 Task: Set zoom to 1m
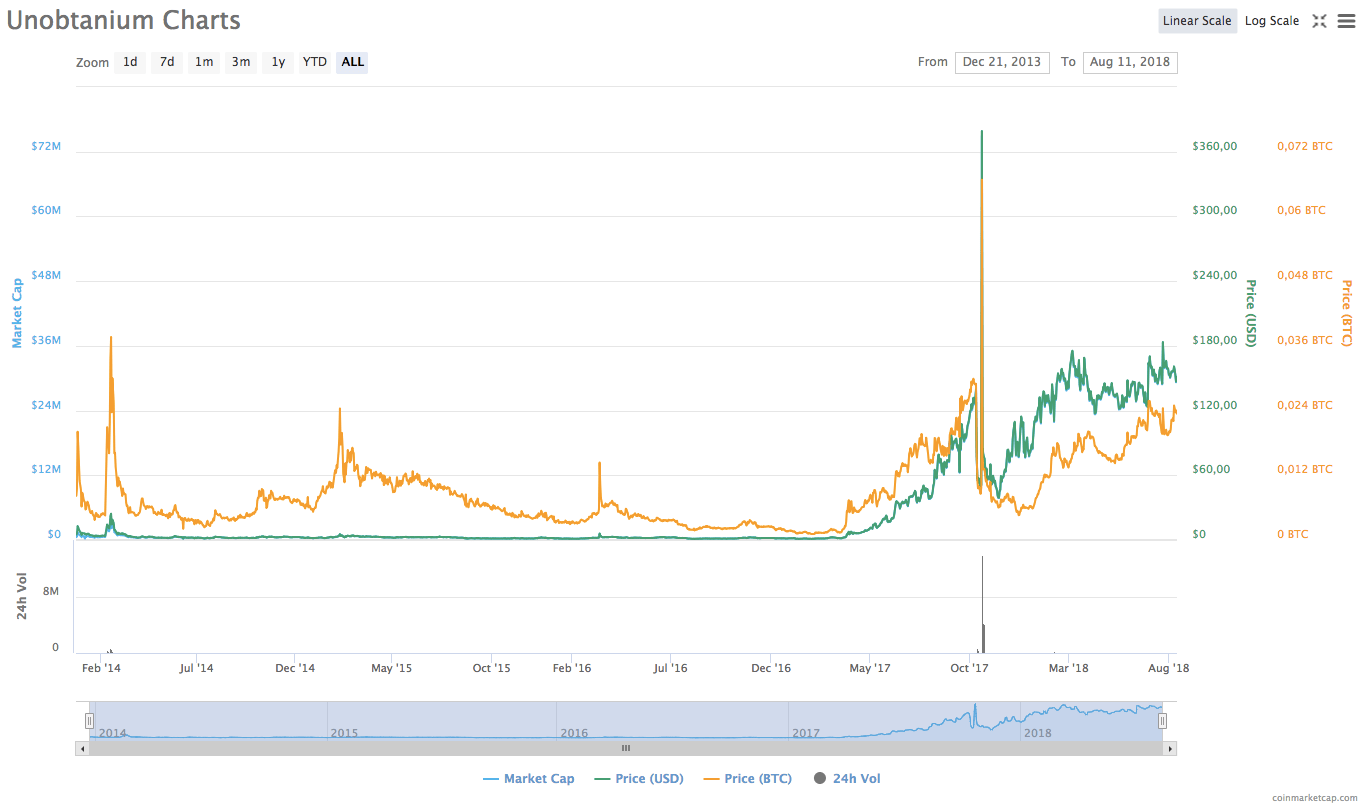(204, 62)
